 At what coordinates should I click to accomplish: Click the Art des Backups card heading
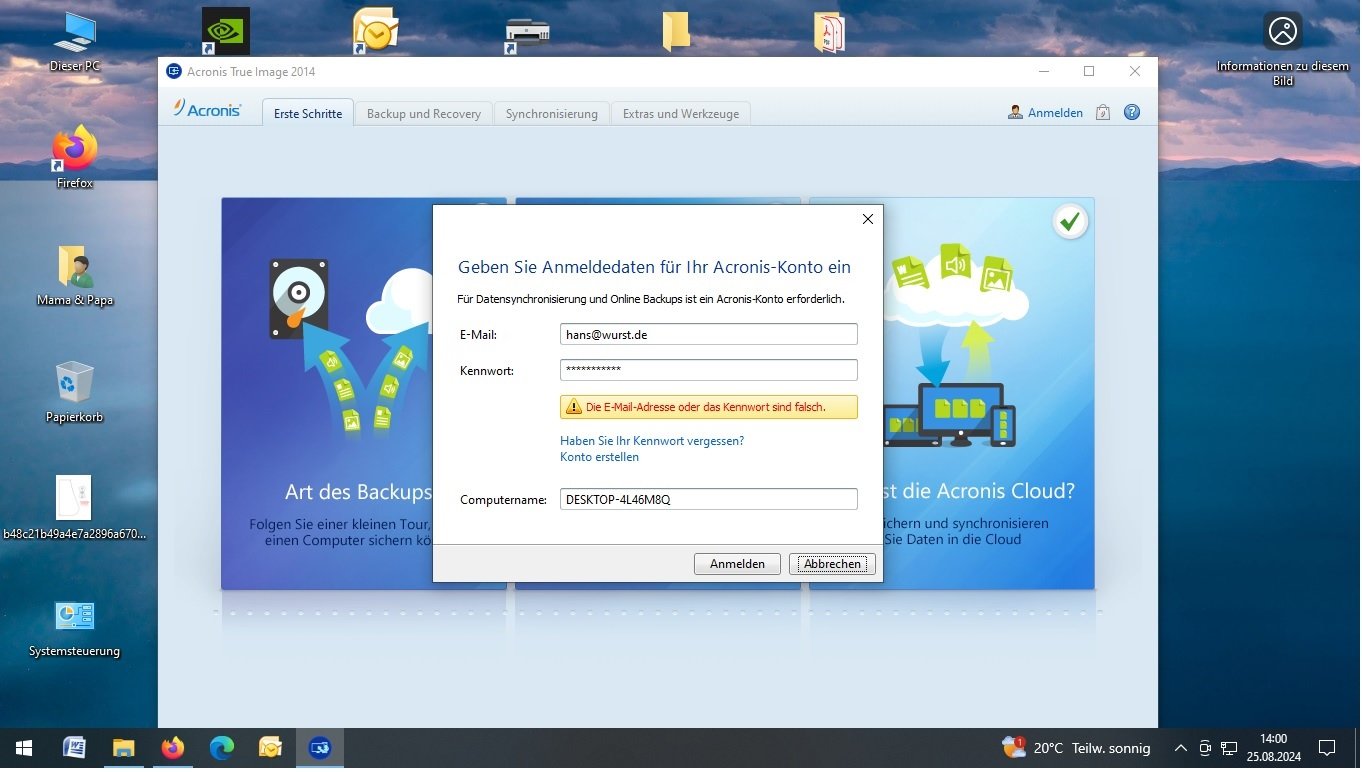[x=358, y=491]
